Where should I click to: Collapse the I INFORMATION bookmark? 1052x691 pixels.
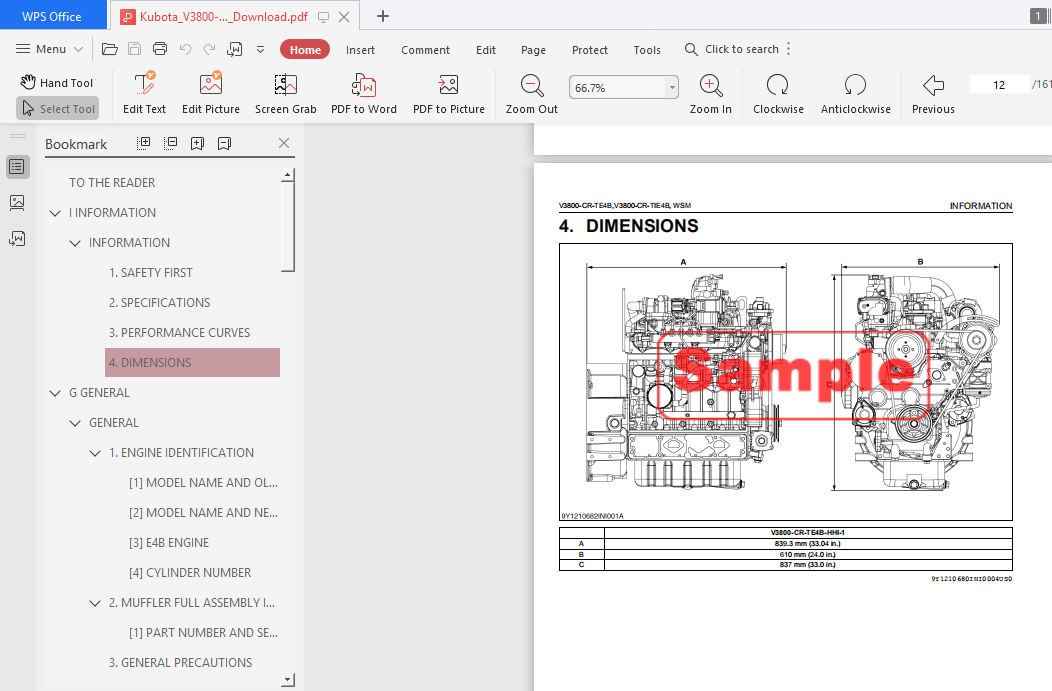(55, 213)
